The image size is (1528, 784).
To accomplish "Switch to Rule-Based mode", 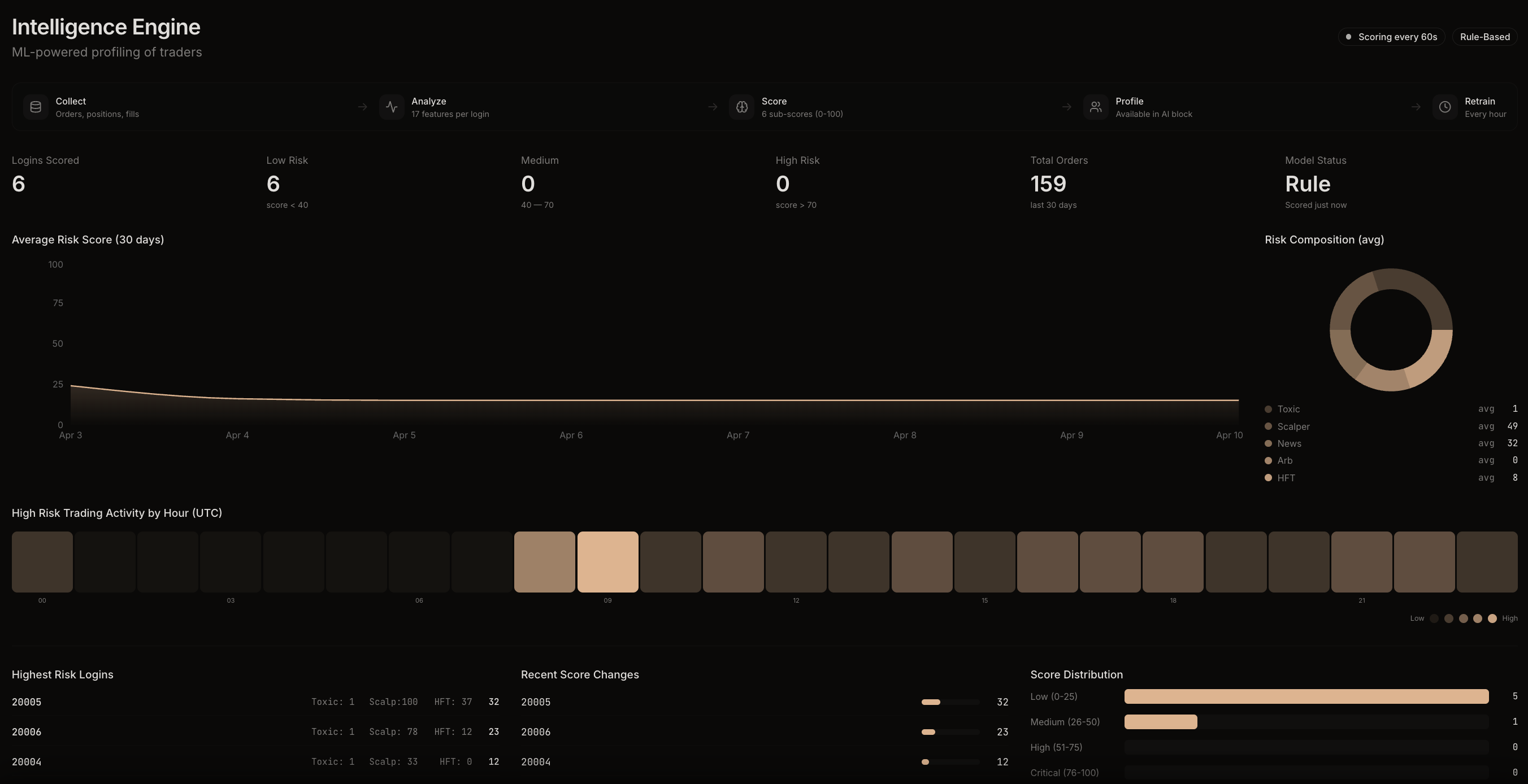I will 1484,37.
